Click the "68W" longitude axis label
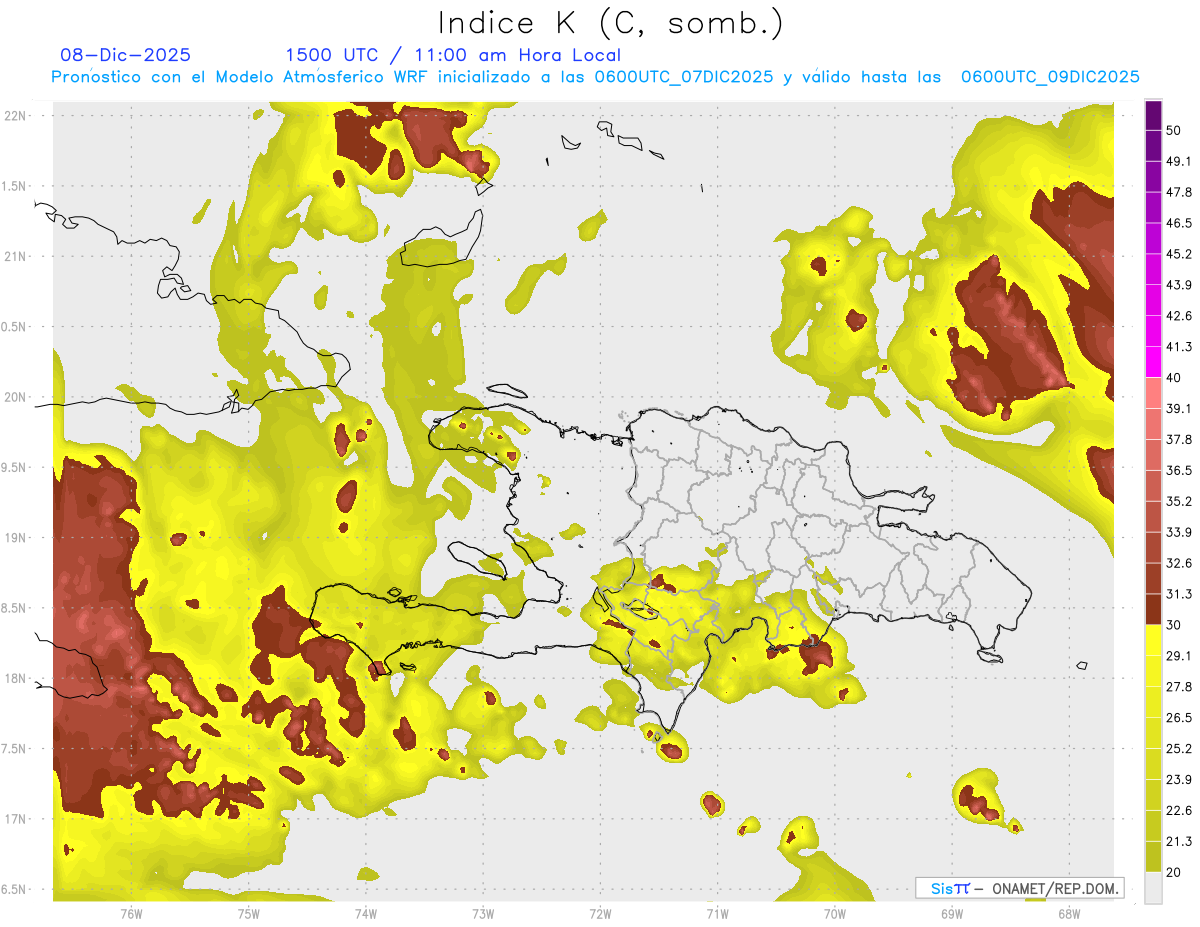 pos(1068,914)
